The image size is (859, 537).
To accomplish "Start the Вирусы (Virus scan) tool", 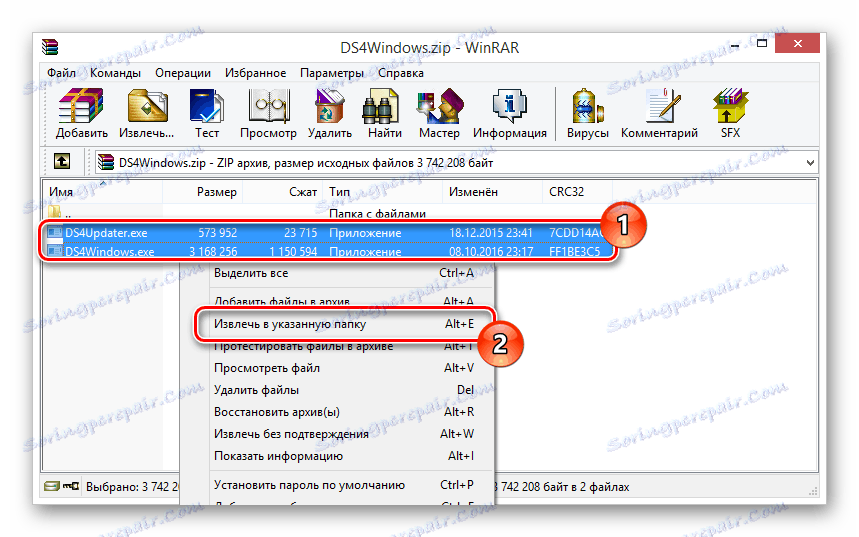I will (587, 113).
